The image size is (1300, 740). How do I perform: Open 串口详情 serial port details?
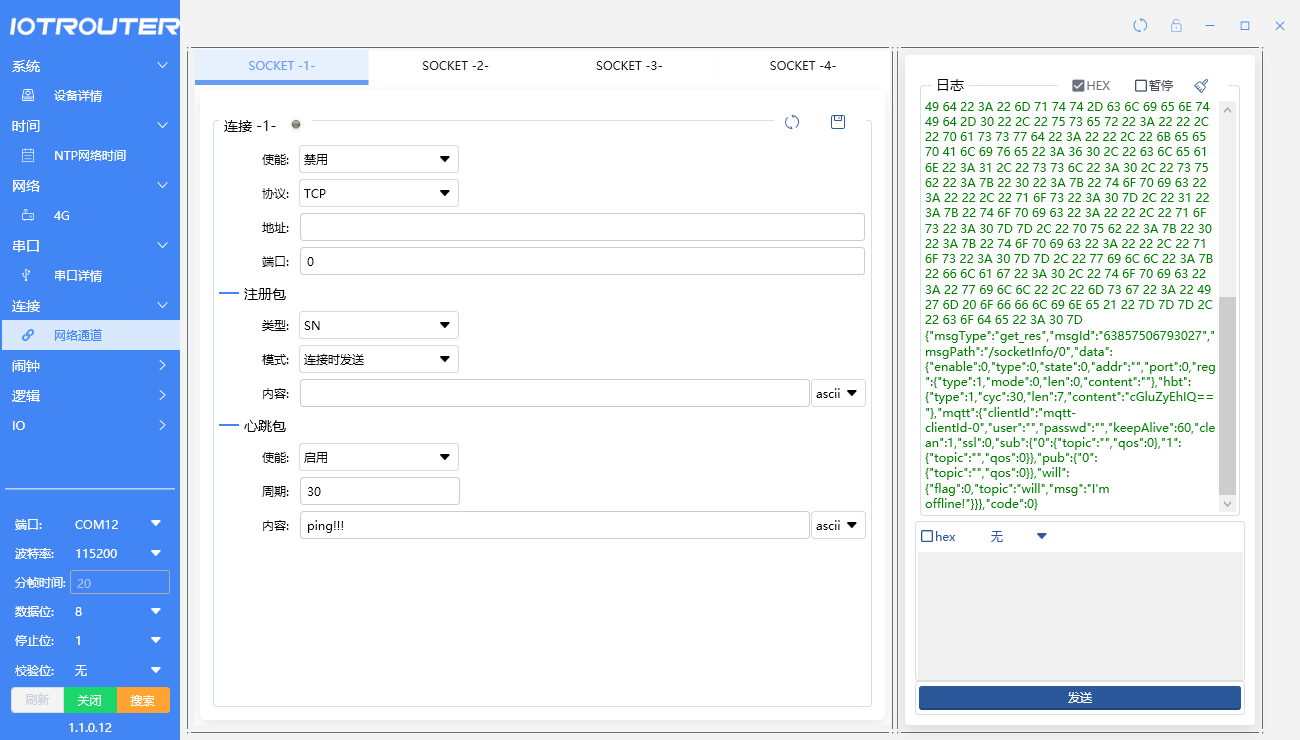(77, 276)
